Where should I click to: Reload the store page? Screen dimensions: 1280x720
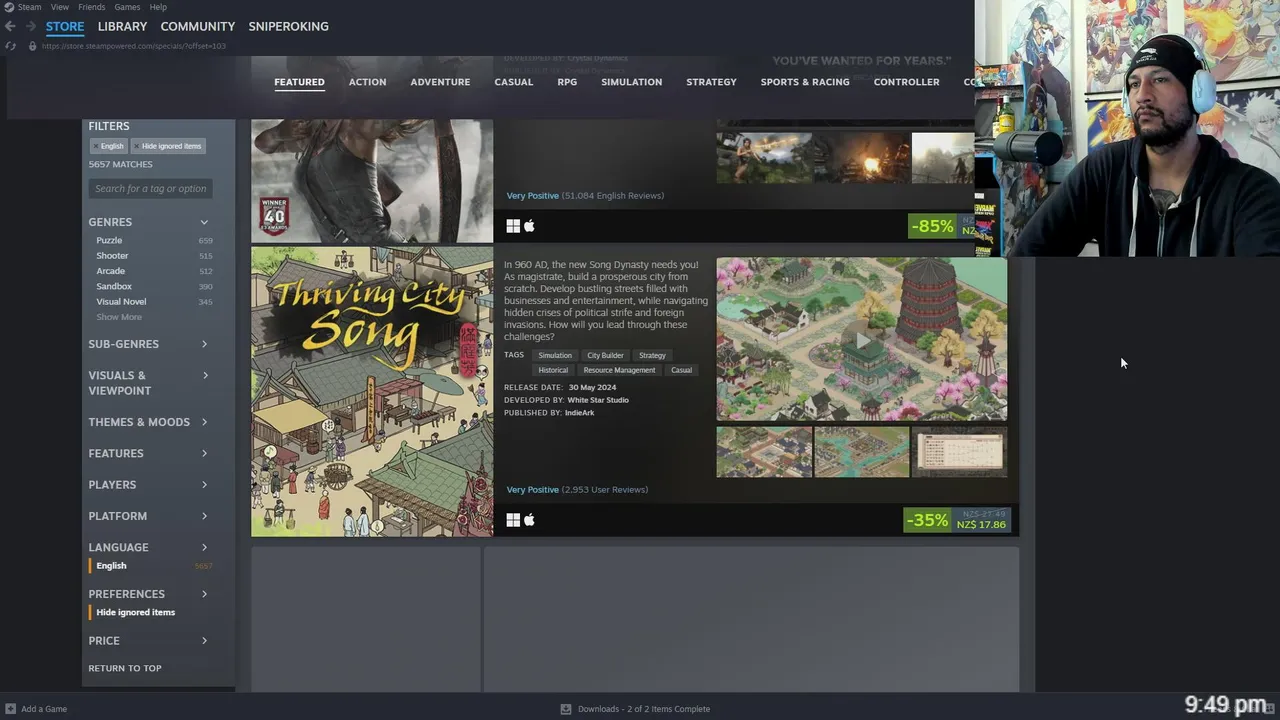(x=10, y=46)
